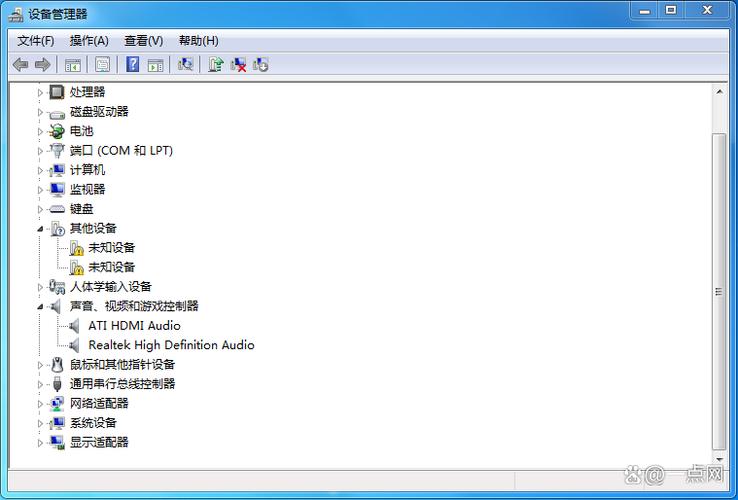Expand the 显示适配器 node

coord(41,443)
